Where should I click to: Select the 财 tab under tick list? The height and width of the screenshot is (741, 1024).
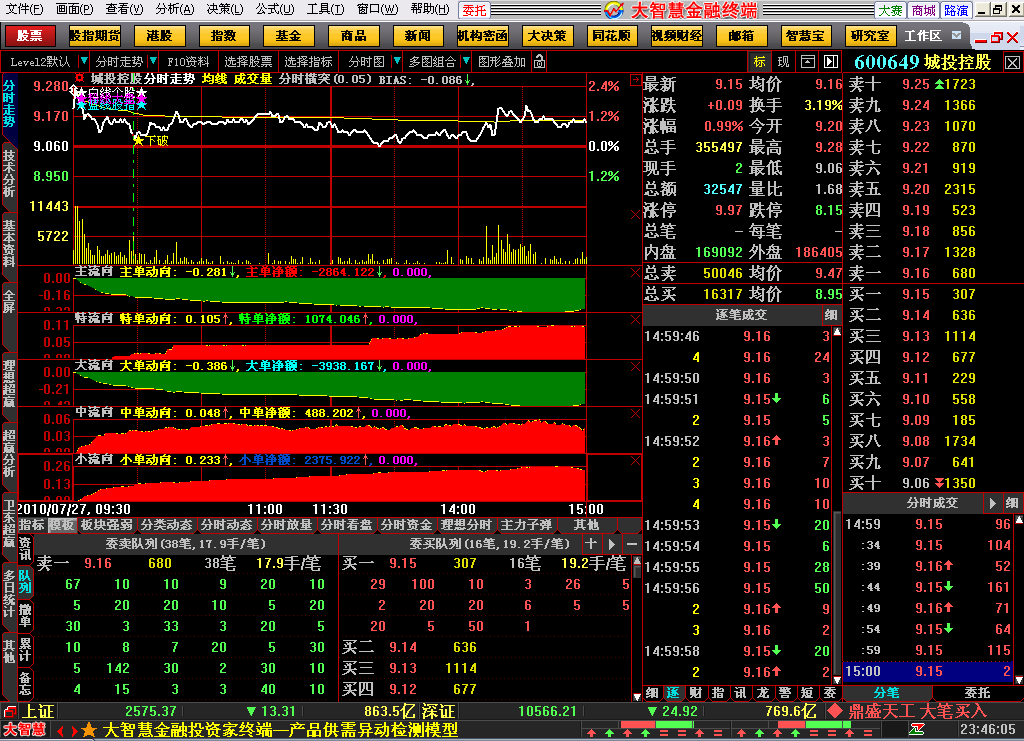point(696,693)
